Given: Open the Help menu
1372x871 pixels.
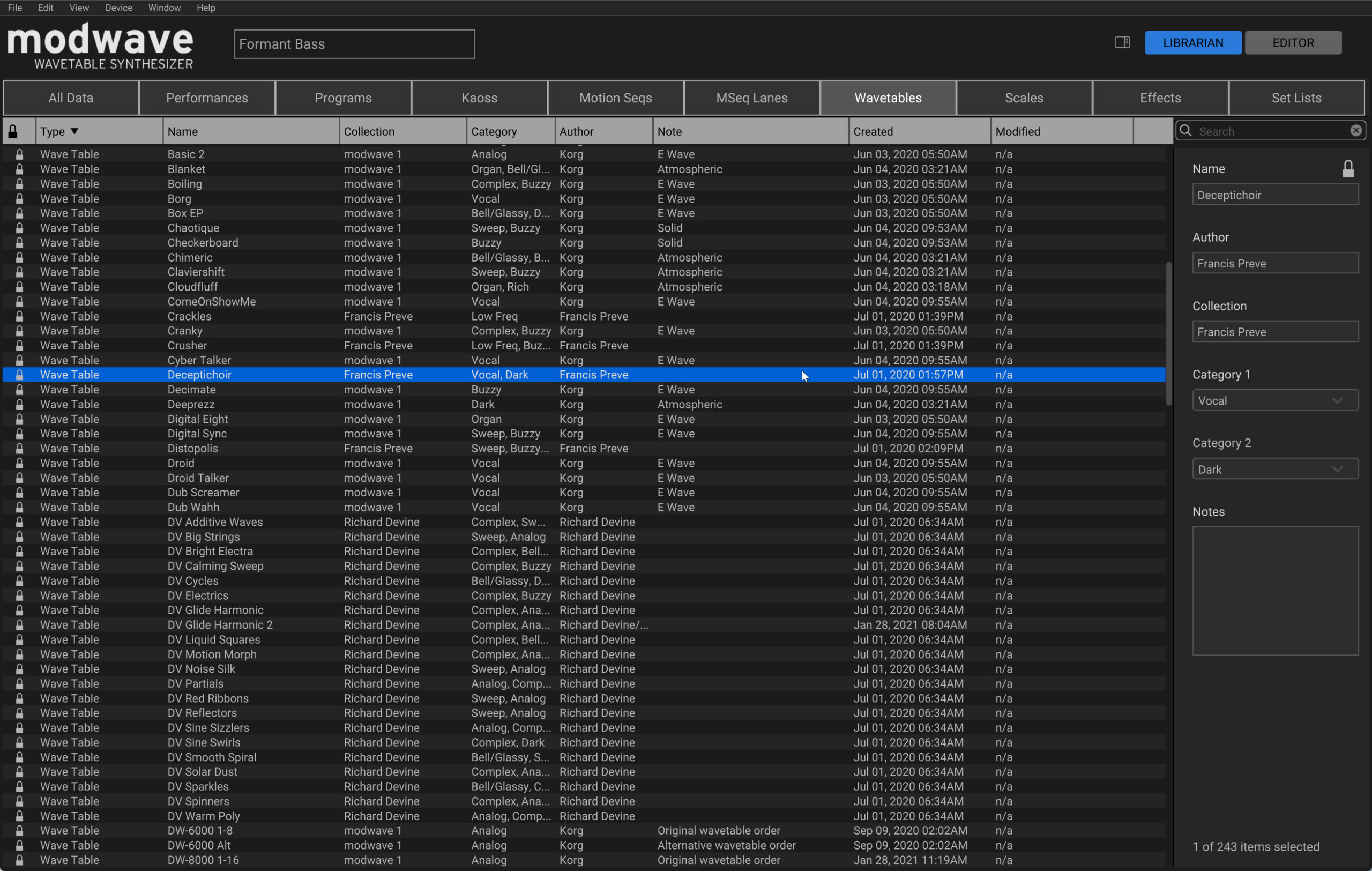Looking at the screenshot, I should click(x=206, y=8).
